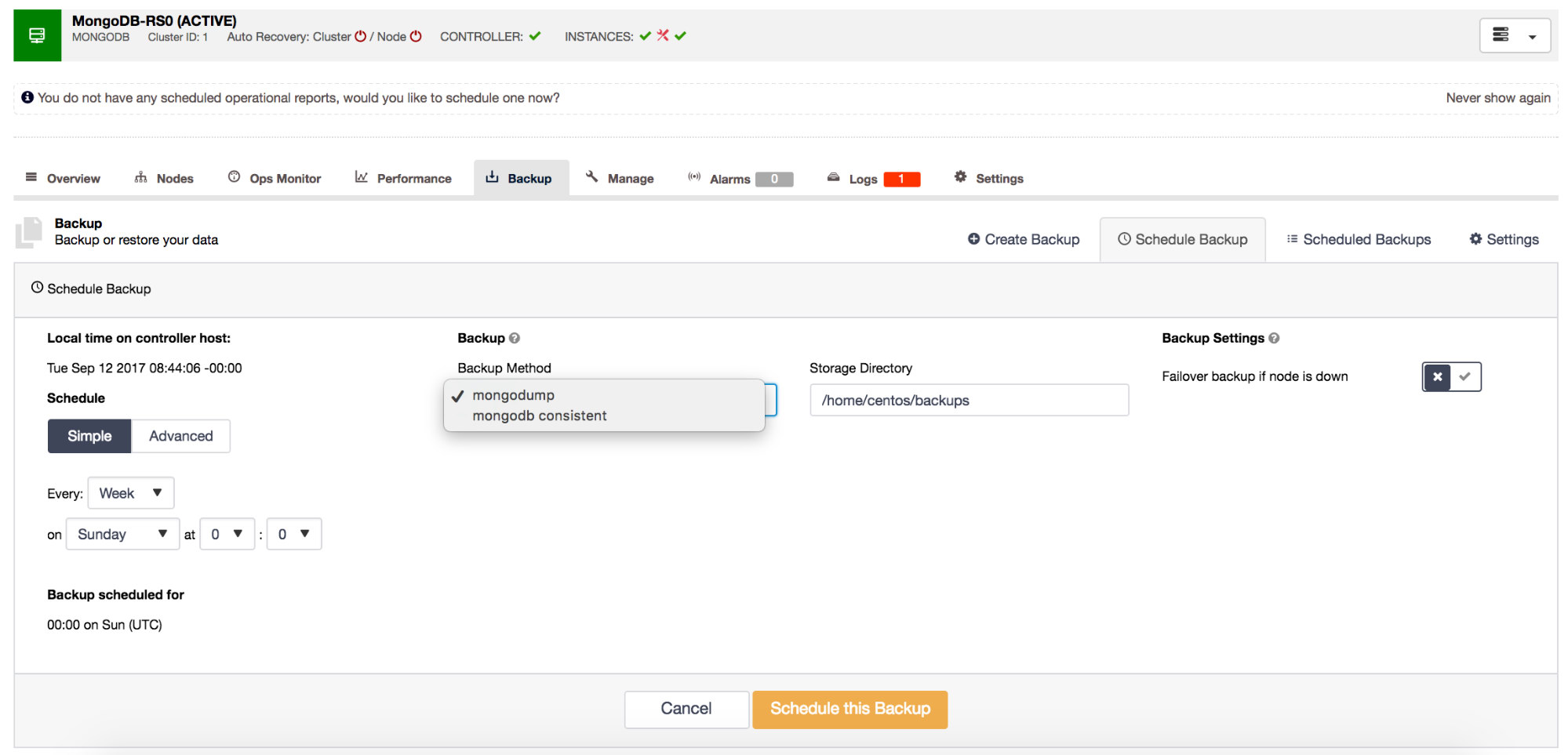Click the Ops Monitor clock icon
The height and width of the screenshot is (755, 1568).
pos(234,176)
